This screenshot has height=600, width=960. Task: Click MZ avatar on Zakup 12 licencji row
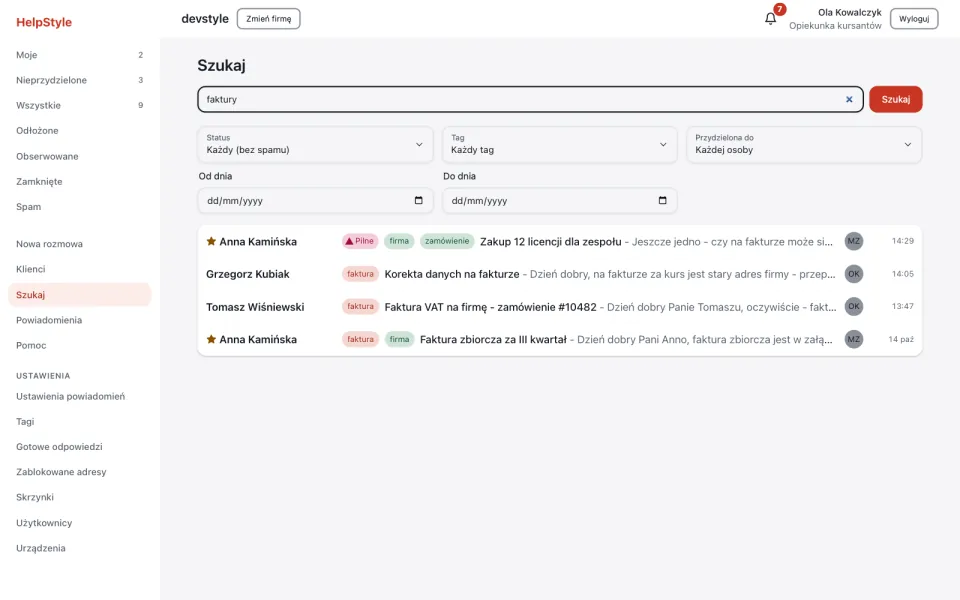853,241
